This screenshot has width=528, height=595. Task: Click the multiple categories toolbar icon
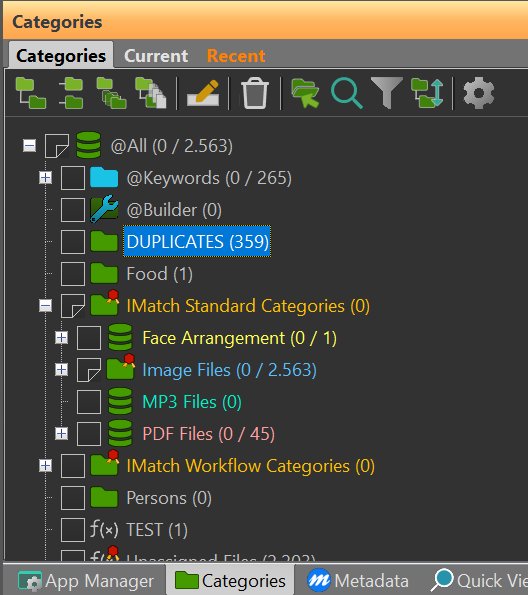point(111,93)
